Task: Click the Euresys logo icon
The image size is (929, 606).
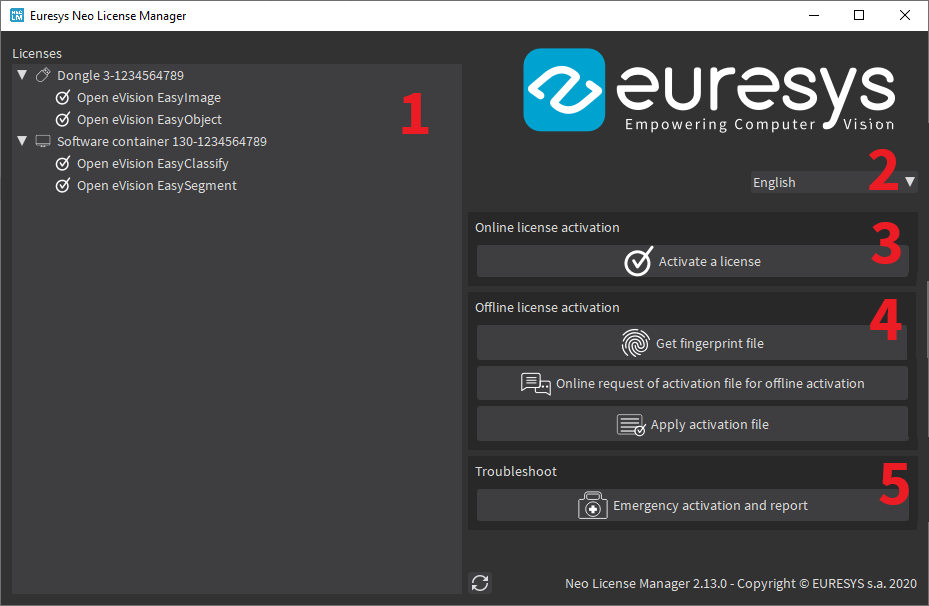Action: coord(563,90)
